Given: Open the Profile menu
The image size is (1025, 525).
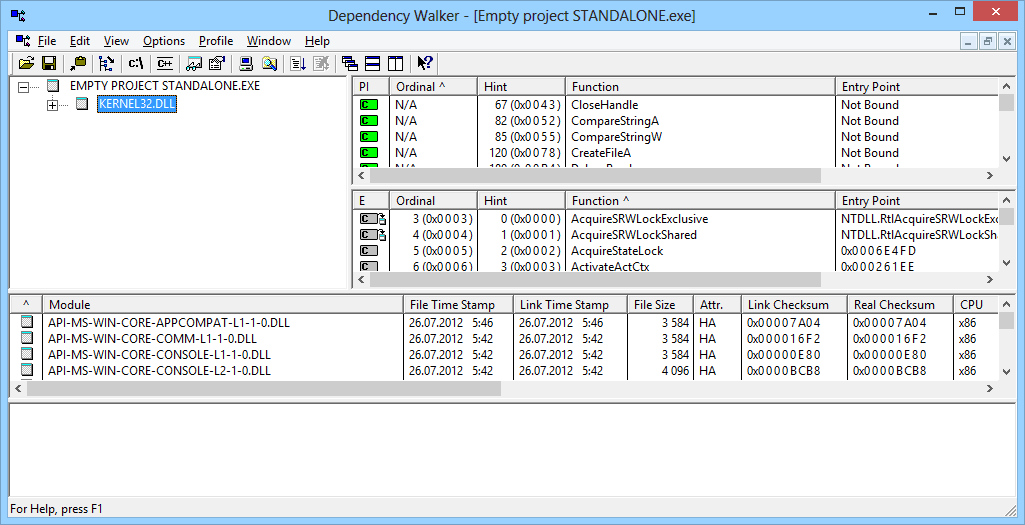Looking at the screenshot, I should pos(216,41).
